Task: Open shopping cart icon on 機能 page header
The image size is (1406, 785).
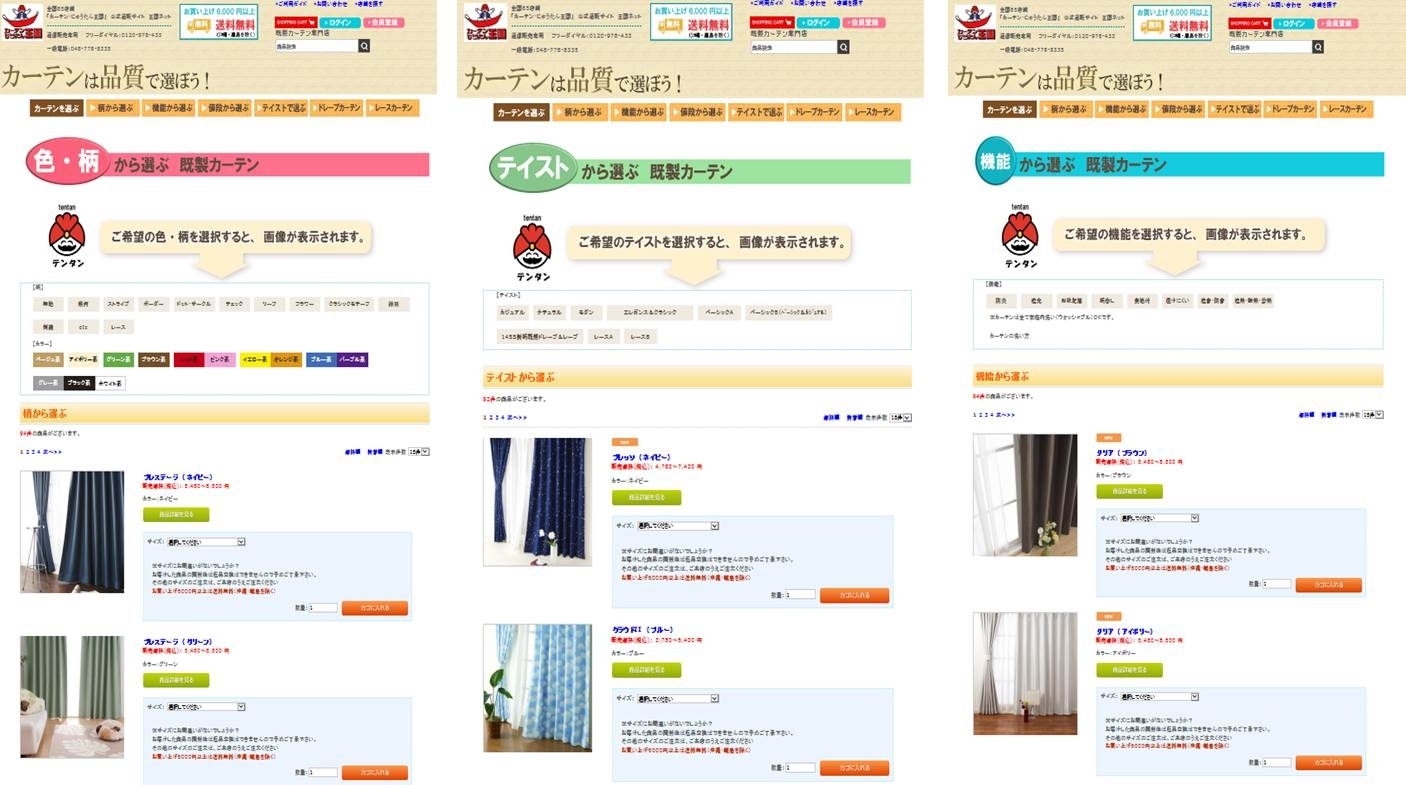Action: 1249,23
